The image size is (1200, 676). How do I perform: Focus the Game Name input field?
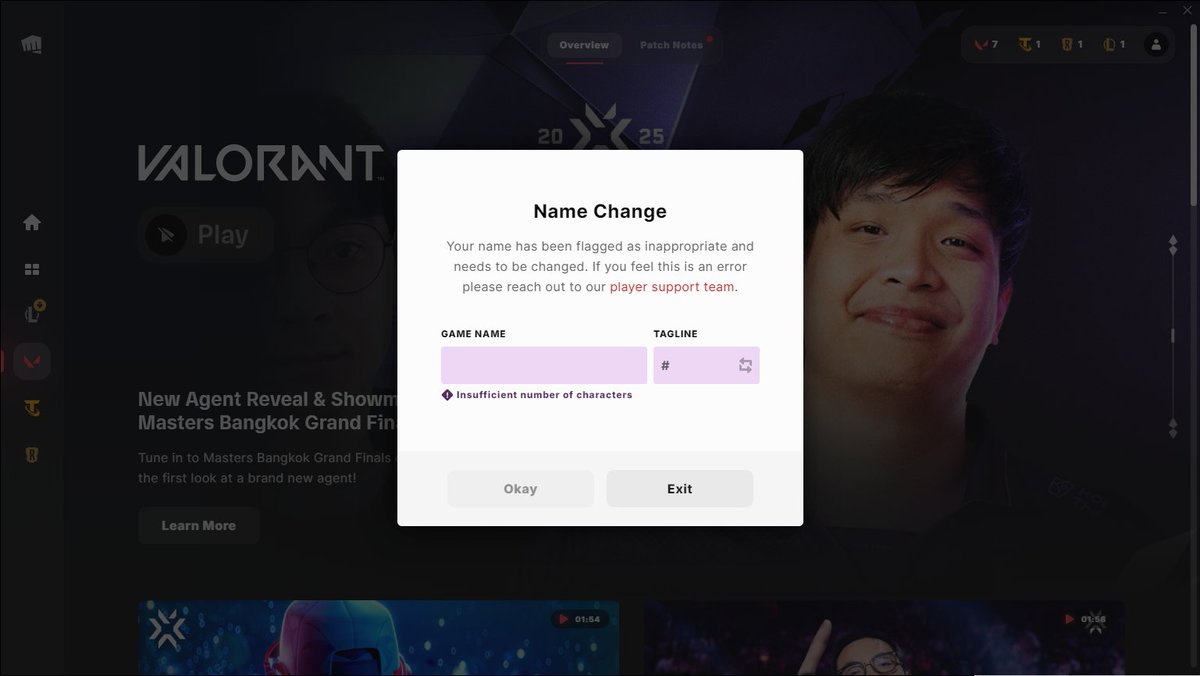(x=544, y=365)
